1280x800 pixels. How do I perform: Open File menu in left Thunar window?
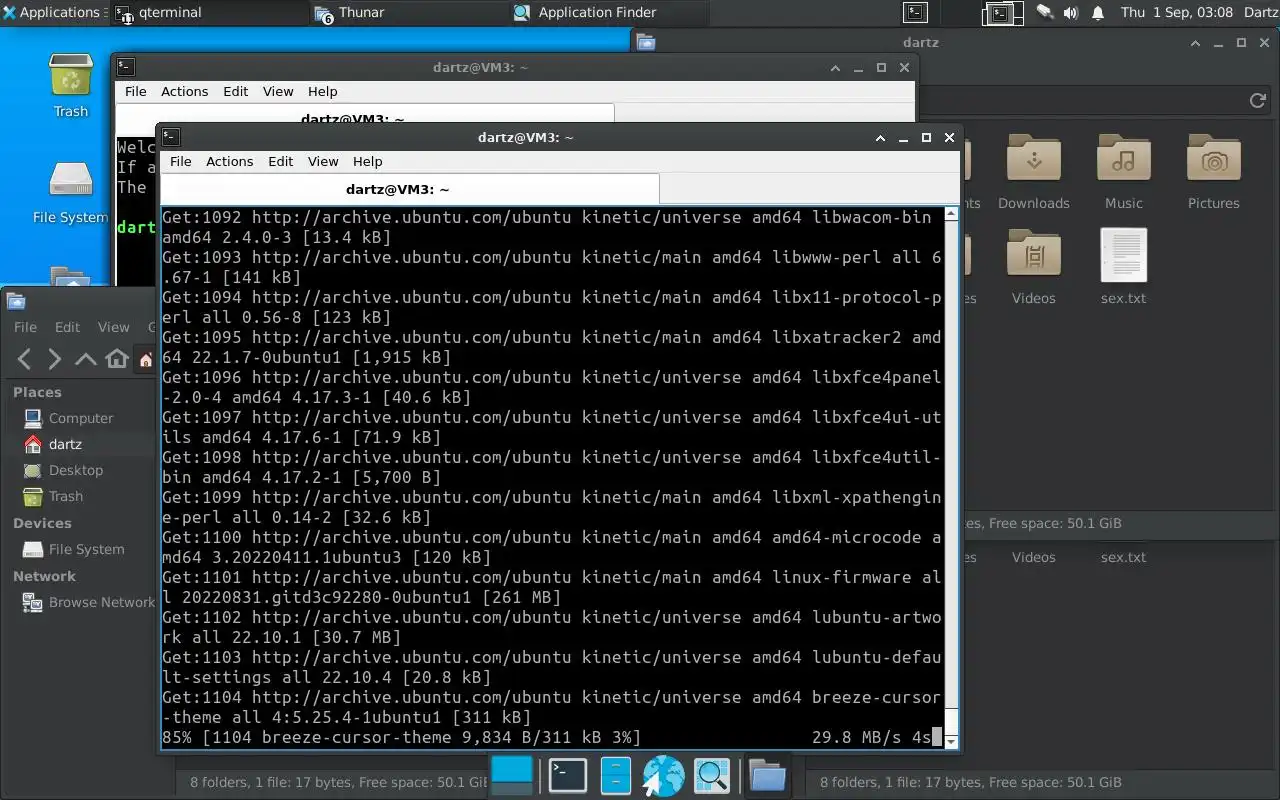pyautogui.click(x=25, y=327)
